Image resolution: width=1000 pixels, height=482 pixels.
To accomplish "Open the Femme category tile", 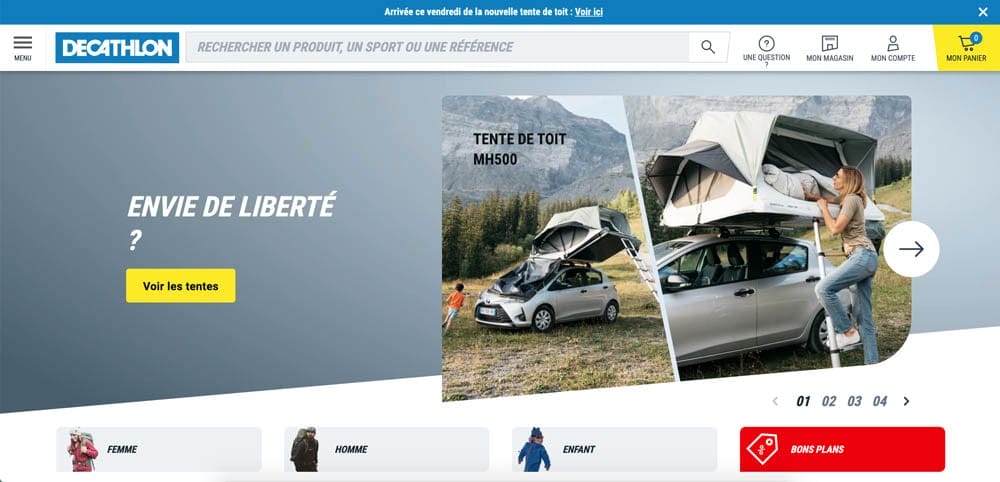I will pyautogui.click(x=159, y=449).
